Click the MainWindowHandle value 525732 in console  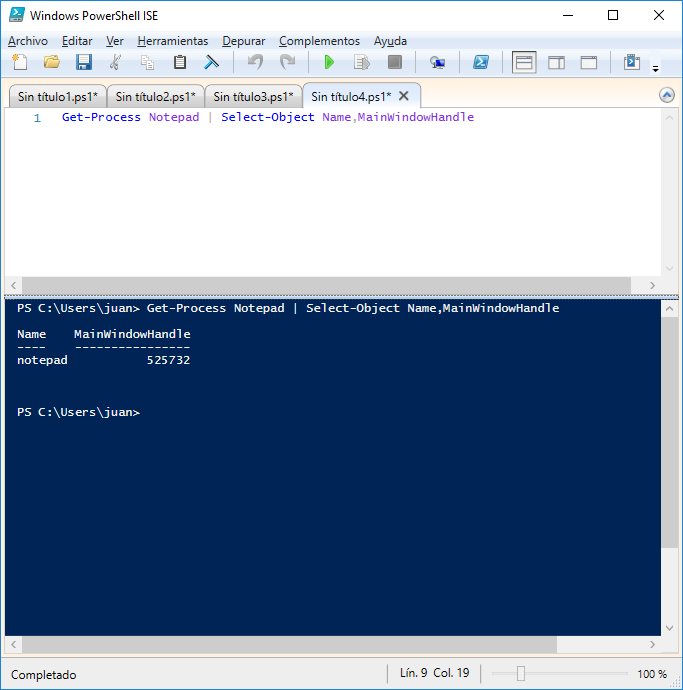click(x=168, y=360)
